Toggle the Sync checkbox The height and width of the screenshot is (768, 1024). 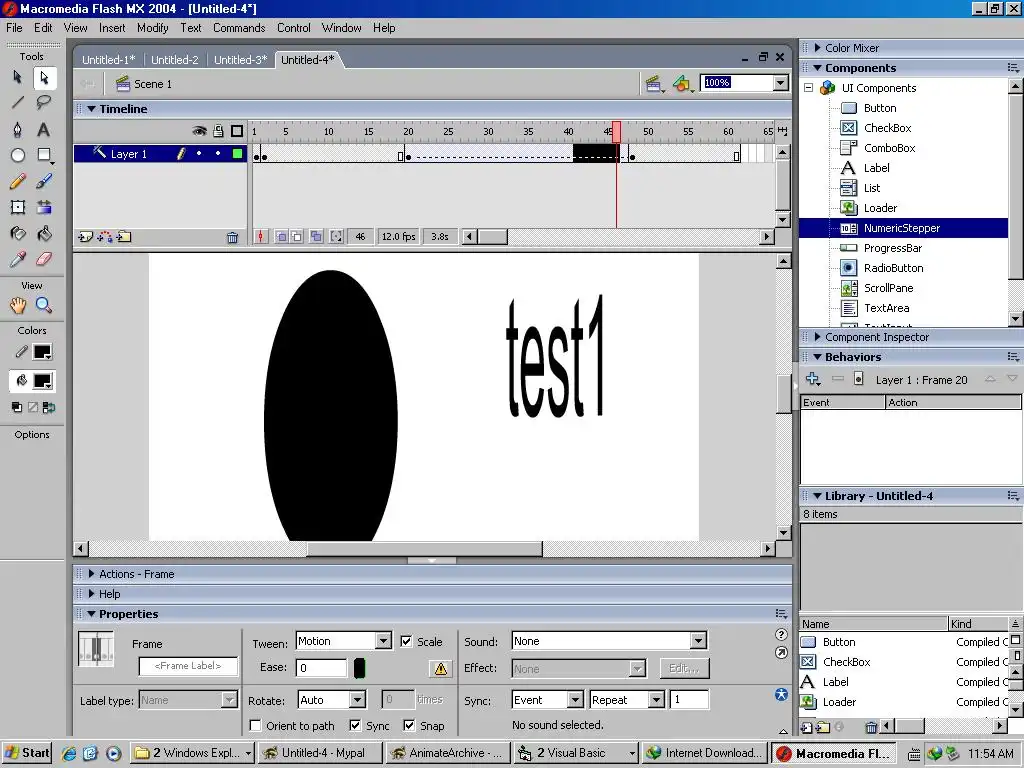pos(355,726)
